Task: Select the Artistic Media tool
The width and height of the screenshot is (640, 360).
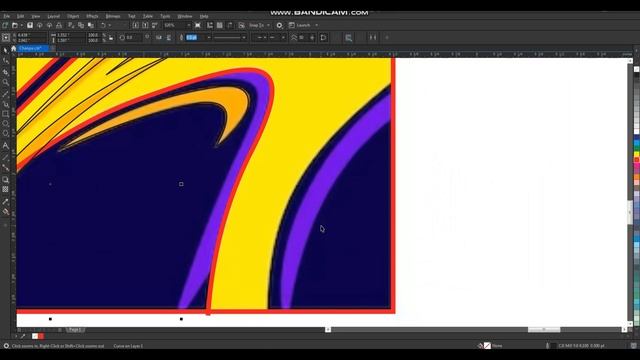Action: pos(5,104)
